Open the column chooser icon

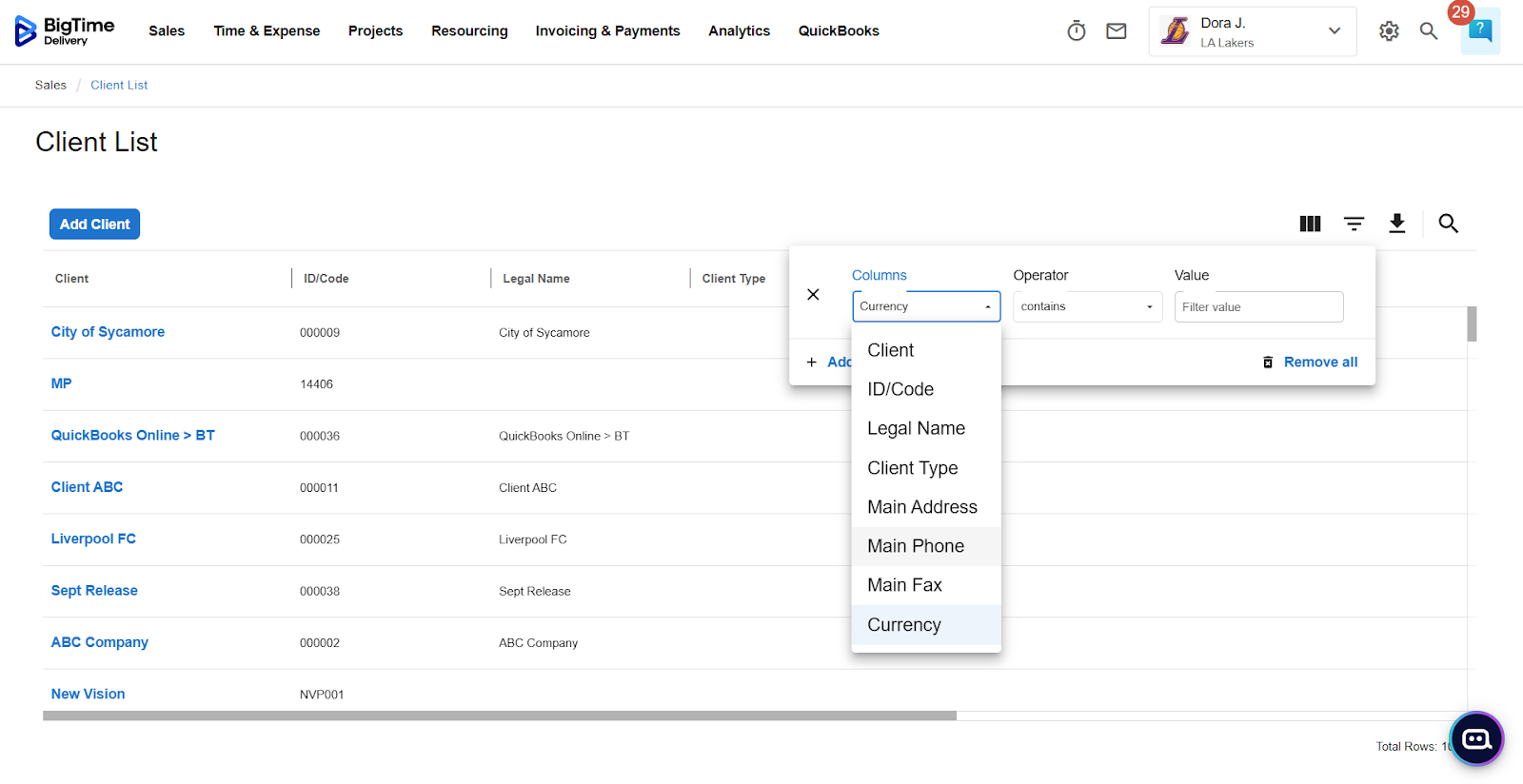point(1310,224)
